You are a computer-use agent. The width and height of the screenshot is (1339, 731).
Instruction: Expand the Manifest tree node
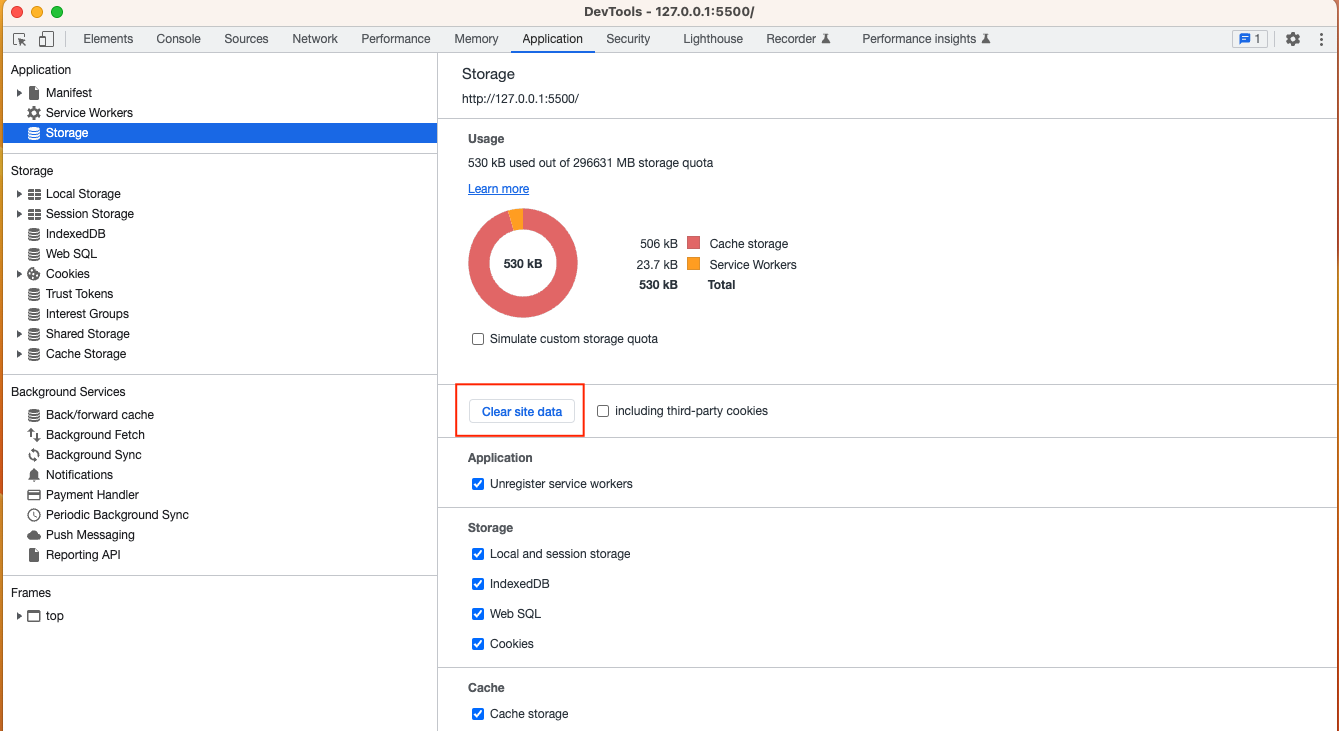(x=19, y=93)
